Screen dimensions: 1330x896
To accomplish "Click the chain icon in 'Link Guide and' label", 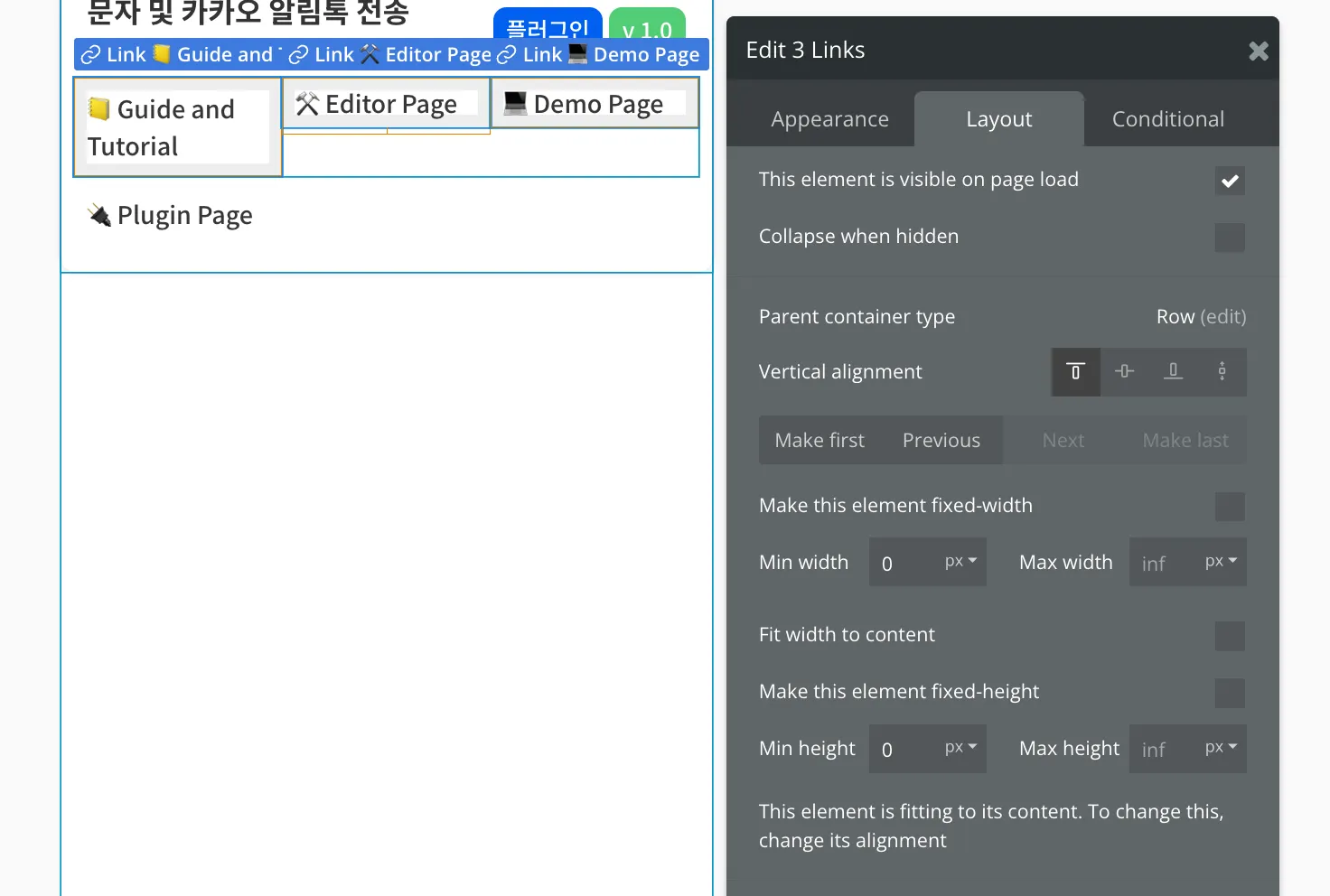I will tap(90, 55).
